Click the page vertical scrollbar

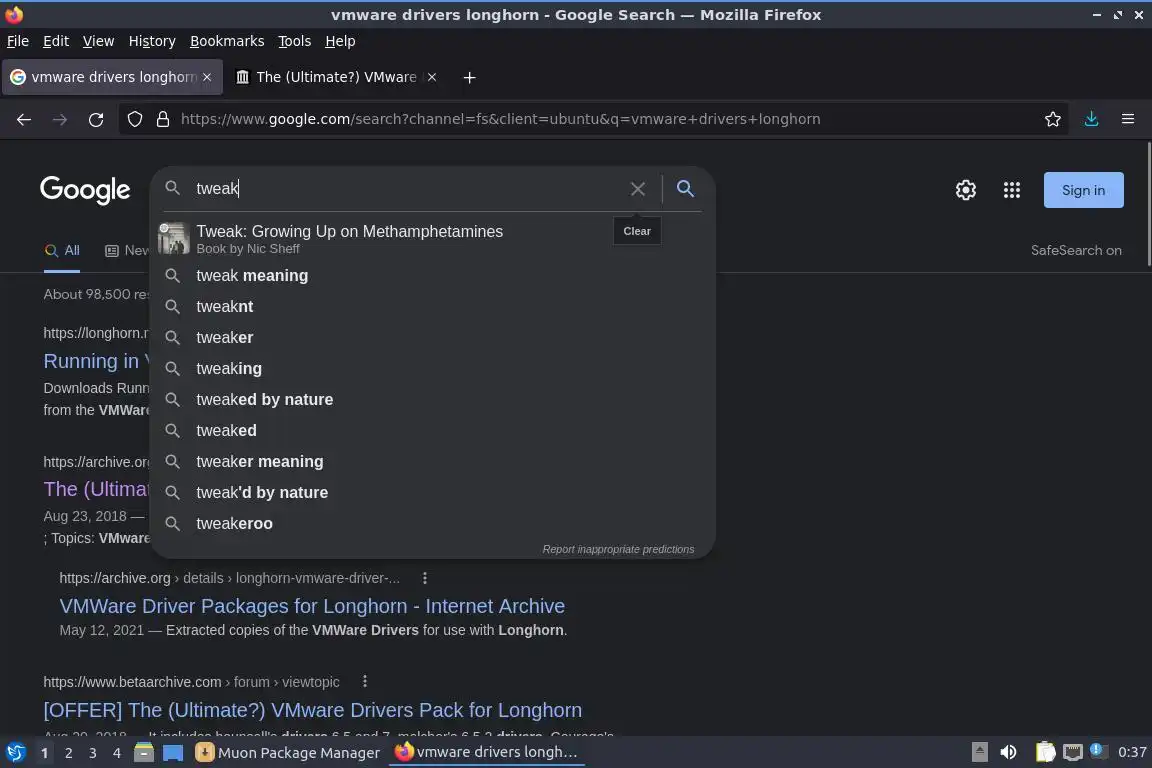[x=1148, y=204]
